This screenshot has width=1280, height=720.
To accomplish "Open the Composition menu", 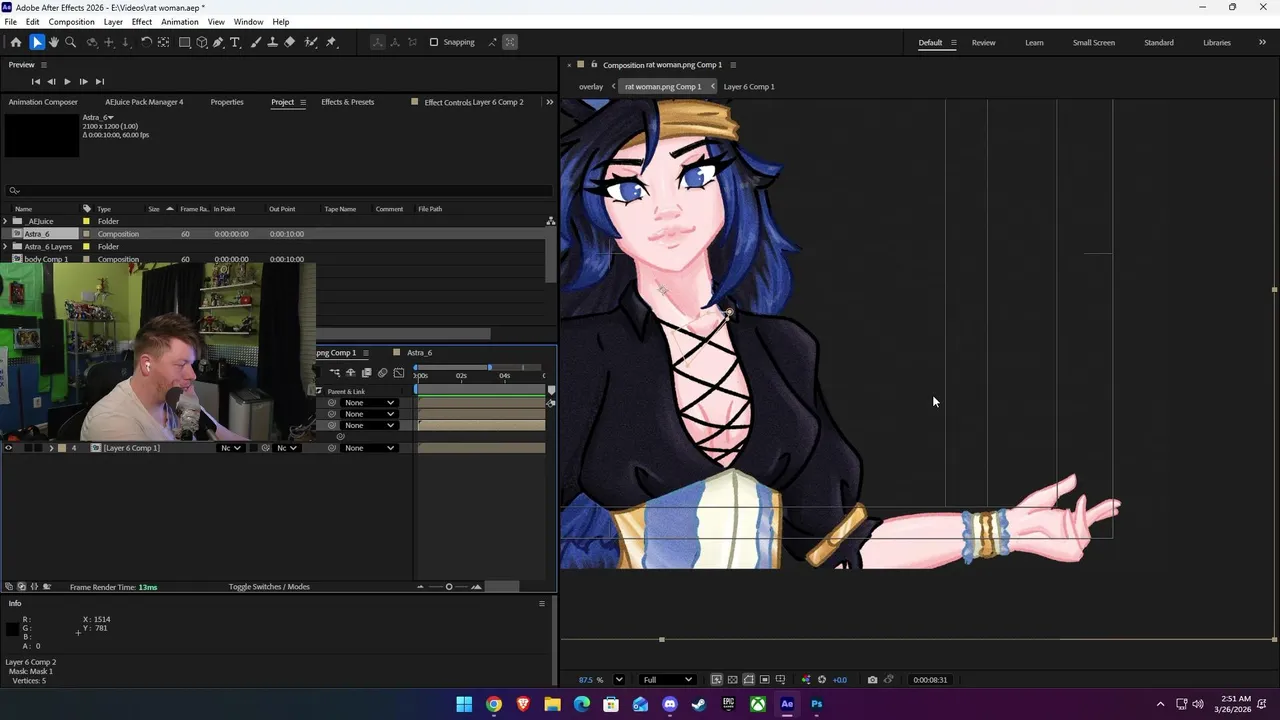I will pyautogui.click(x=72, y=22).
